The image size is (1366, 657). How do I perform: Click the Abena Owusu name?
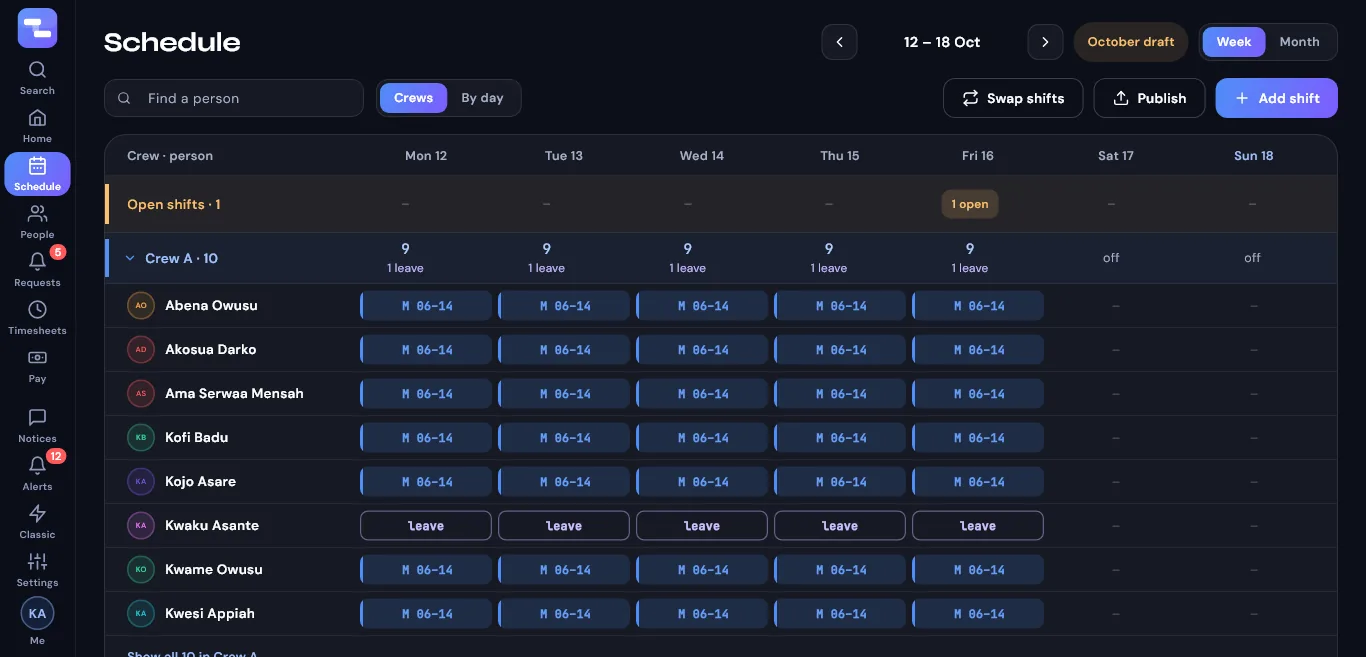(211, 306)
